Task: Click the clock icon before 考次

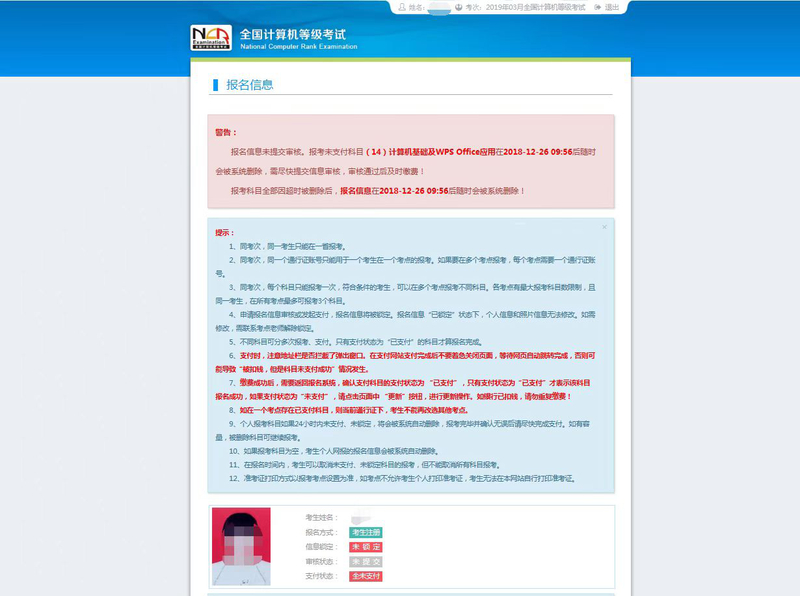Action: (459, 7)
